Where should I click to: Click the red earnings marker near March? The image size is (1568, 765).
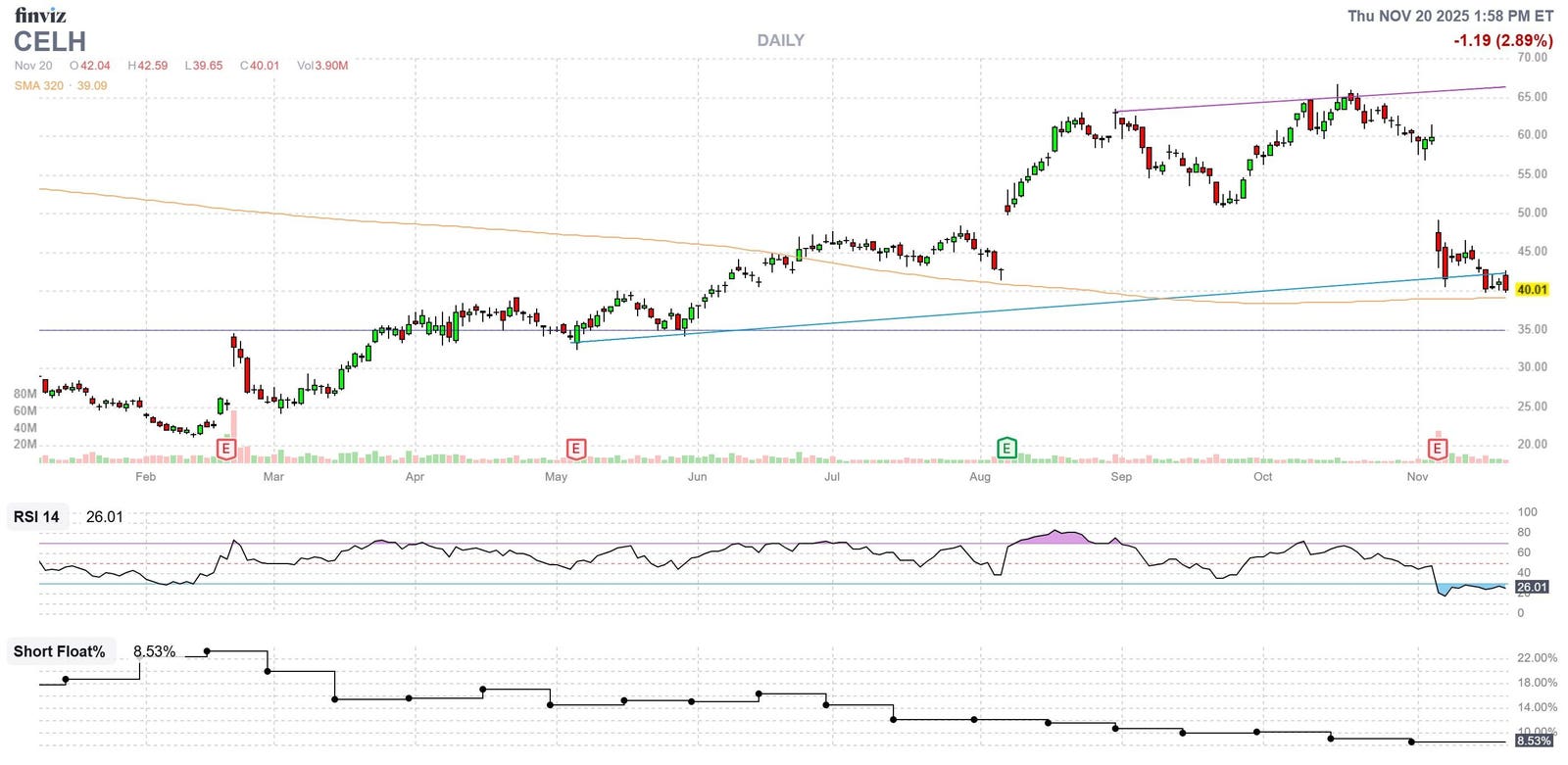pos(226,449)
